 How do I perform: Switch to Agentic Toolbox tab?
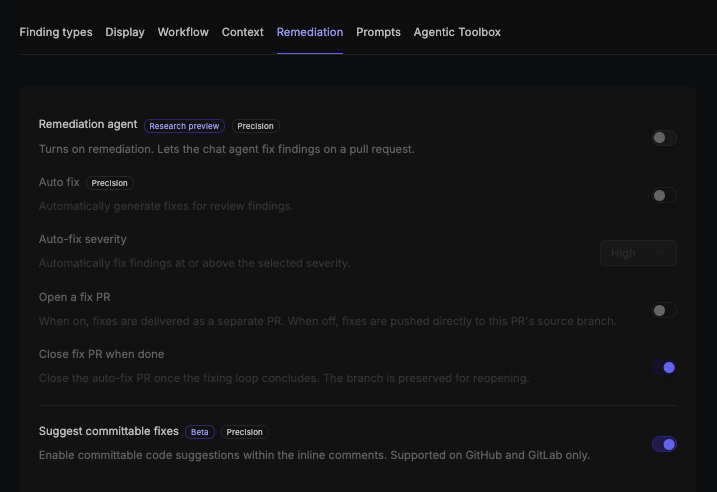click(457, 32)
